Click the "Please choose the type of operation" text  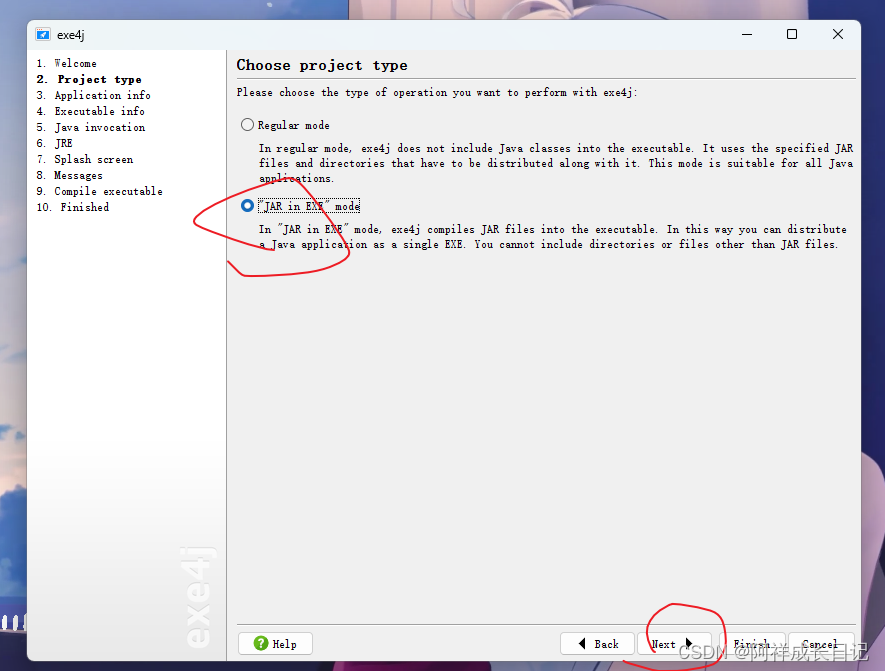pos(437,93)
